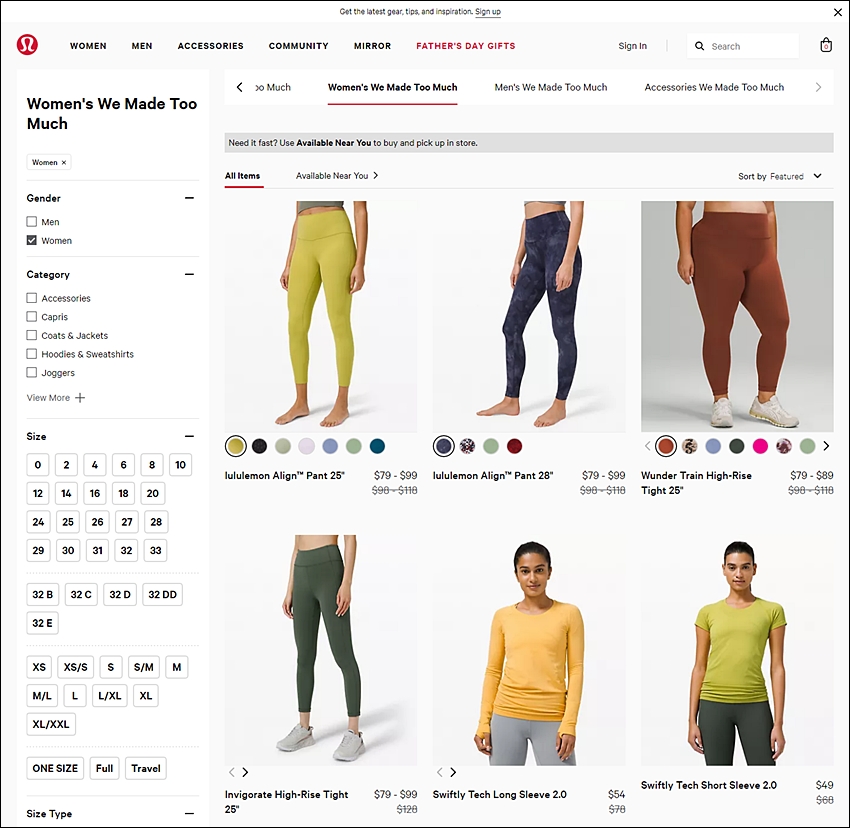Toggle size XS/S filter
Screen dimensions: 850x828
pyautogui.click(x=75, y=667)
